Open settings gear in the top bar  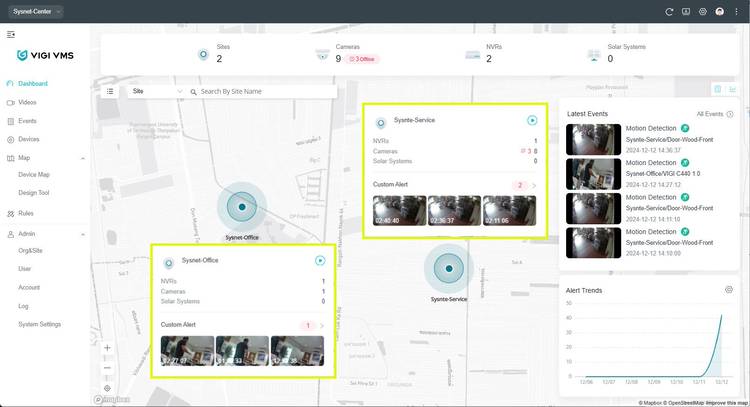(x=703, y=11)
